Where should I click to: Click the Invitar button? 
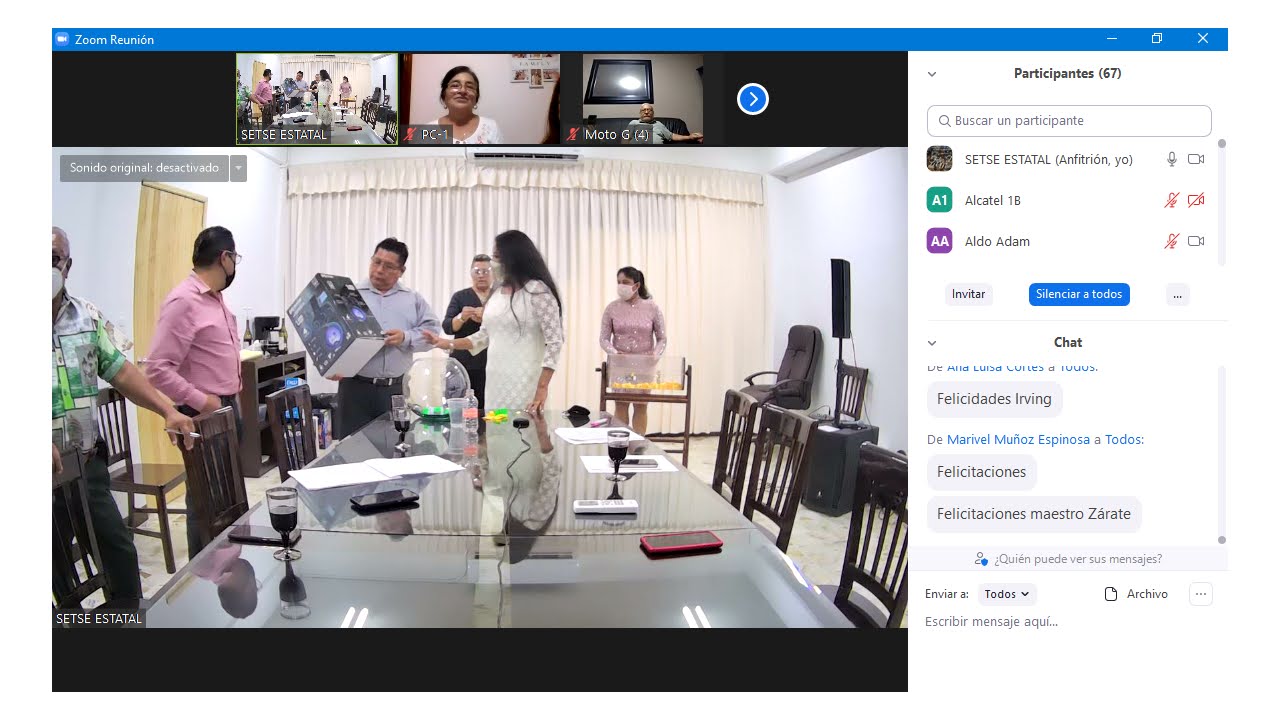(968, 294)
